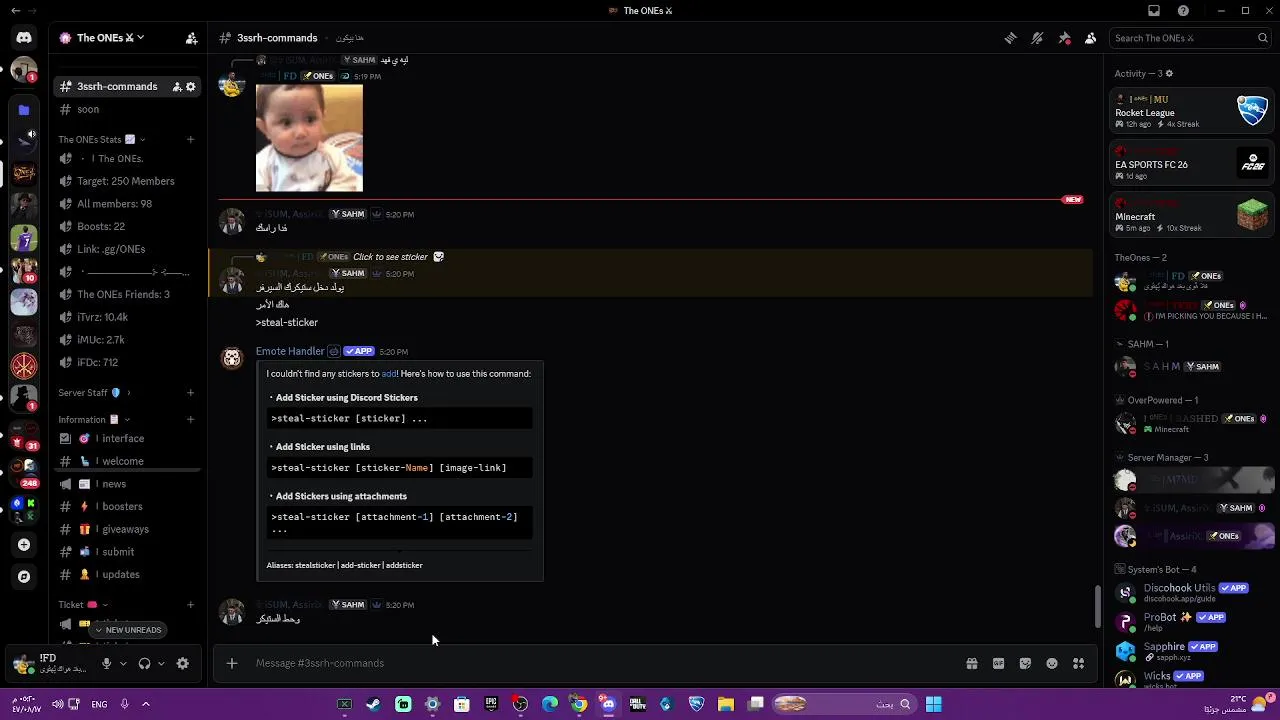The height and width of the screenshot is (720, 1280).
Task: Open Add a Server plus icon
Action: coord(24,545)
